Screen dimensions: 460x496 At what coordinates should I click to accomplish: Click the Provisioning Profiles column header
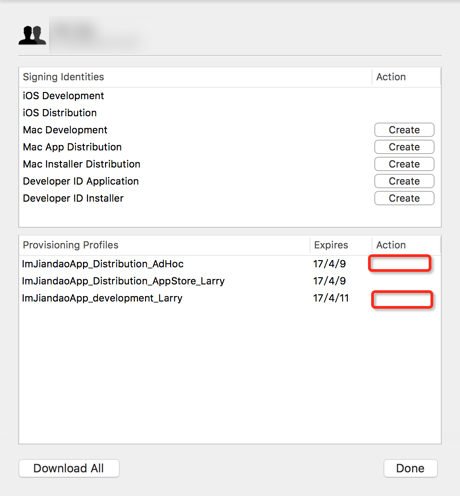[70, 245]
